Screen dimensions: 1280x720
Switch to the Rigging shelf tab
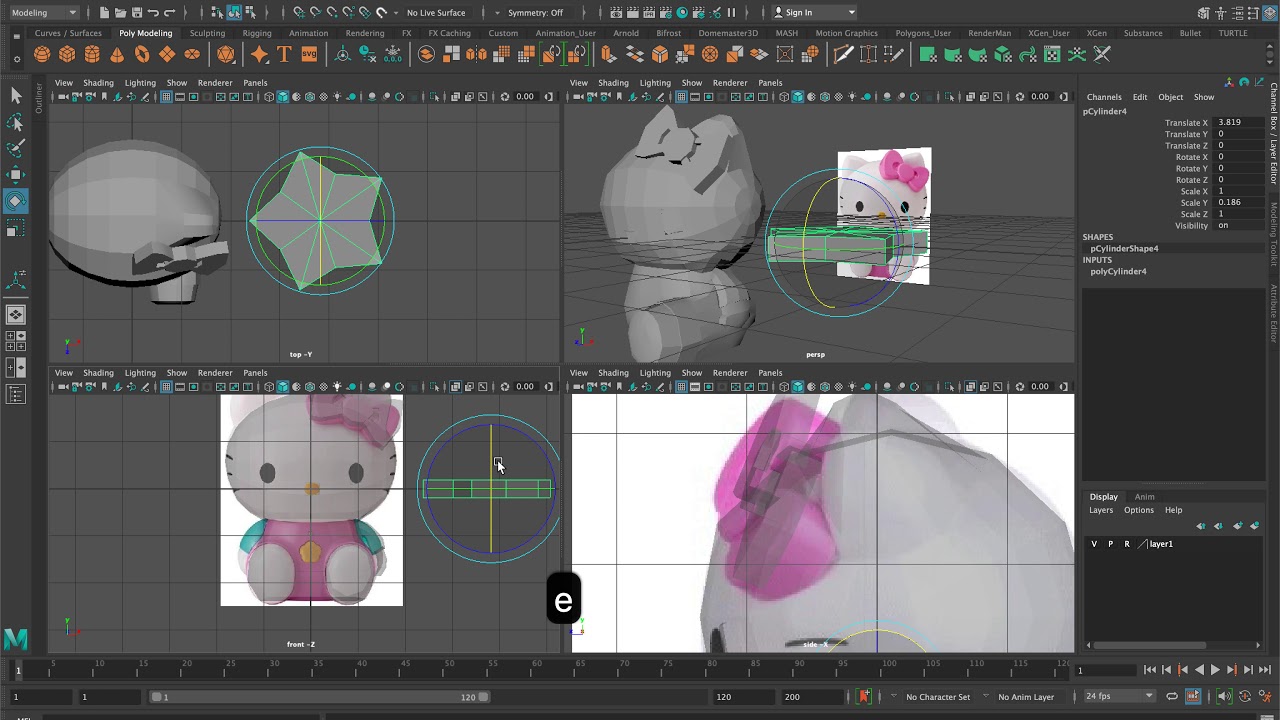(257, 33)
